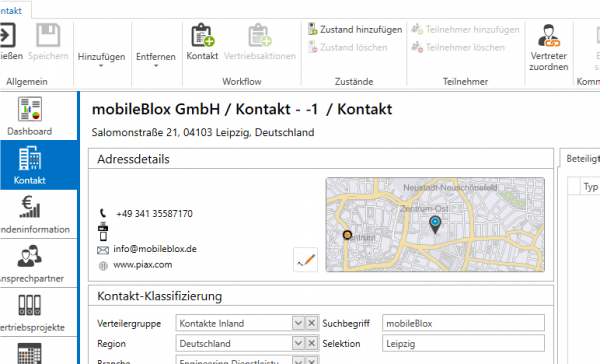Open the www.piax.com website link
This screenshot has height=364, width=600.
(x=142, y=265)
